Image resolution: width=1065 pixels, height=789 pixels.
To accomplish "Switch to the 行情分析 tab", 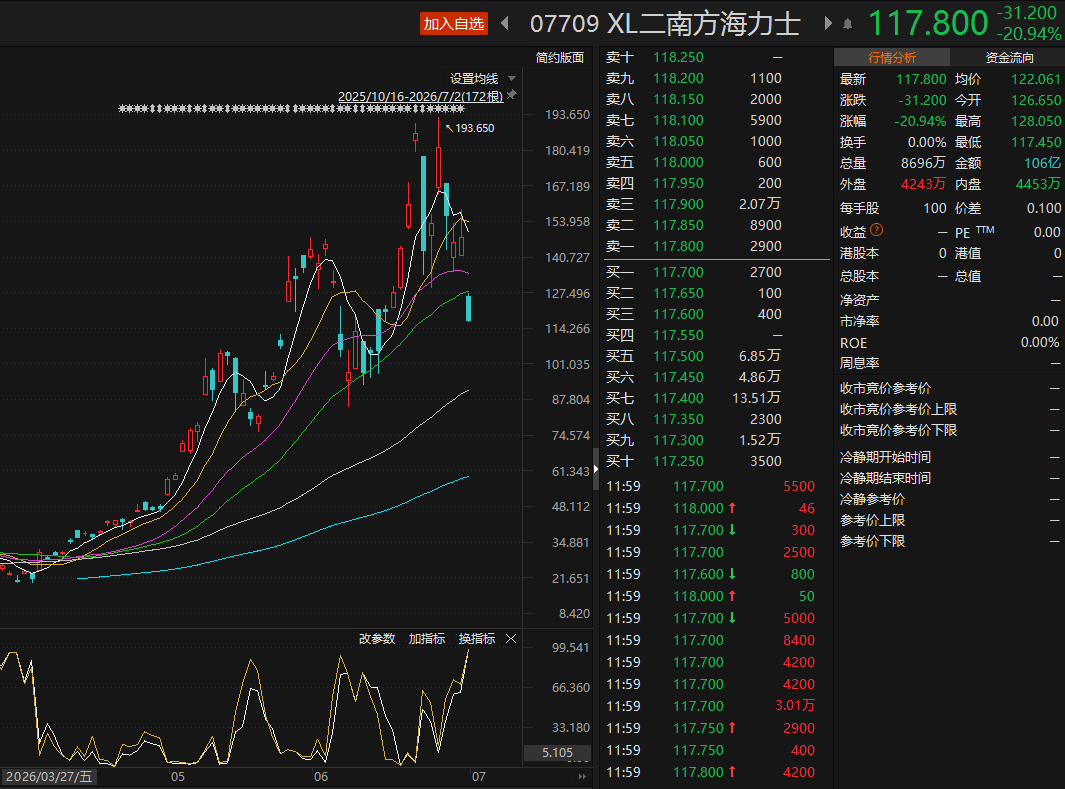I will tap(892, 58).
